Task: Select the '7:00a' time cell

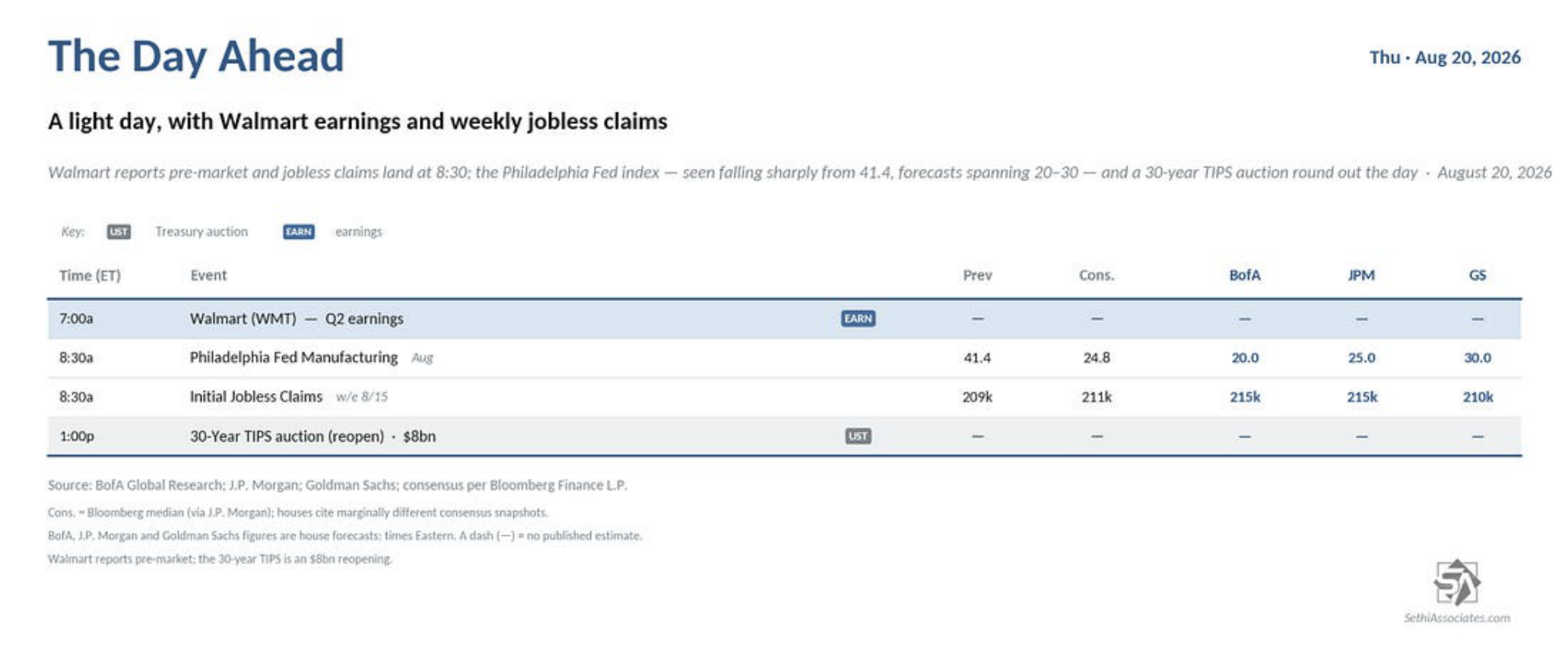Action: pos(76,319)
